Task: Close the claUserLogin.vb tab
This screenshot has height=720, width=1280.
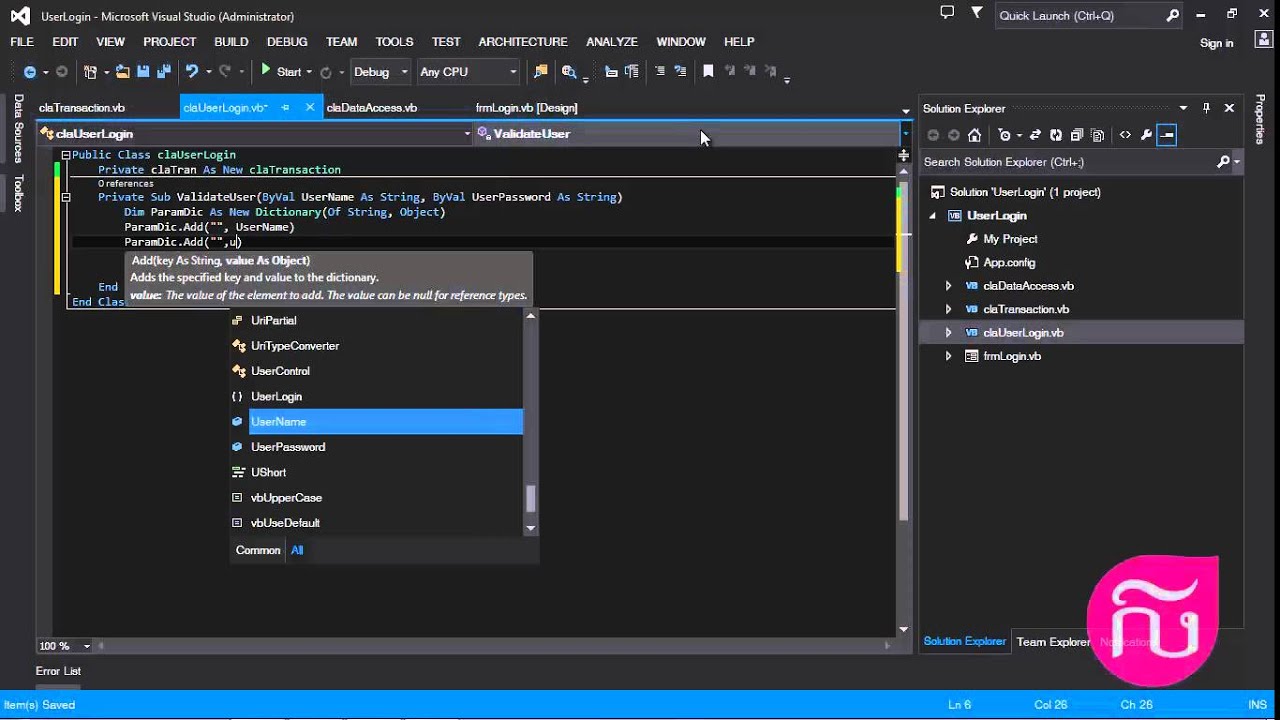Action: [x=309, y=107]
